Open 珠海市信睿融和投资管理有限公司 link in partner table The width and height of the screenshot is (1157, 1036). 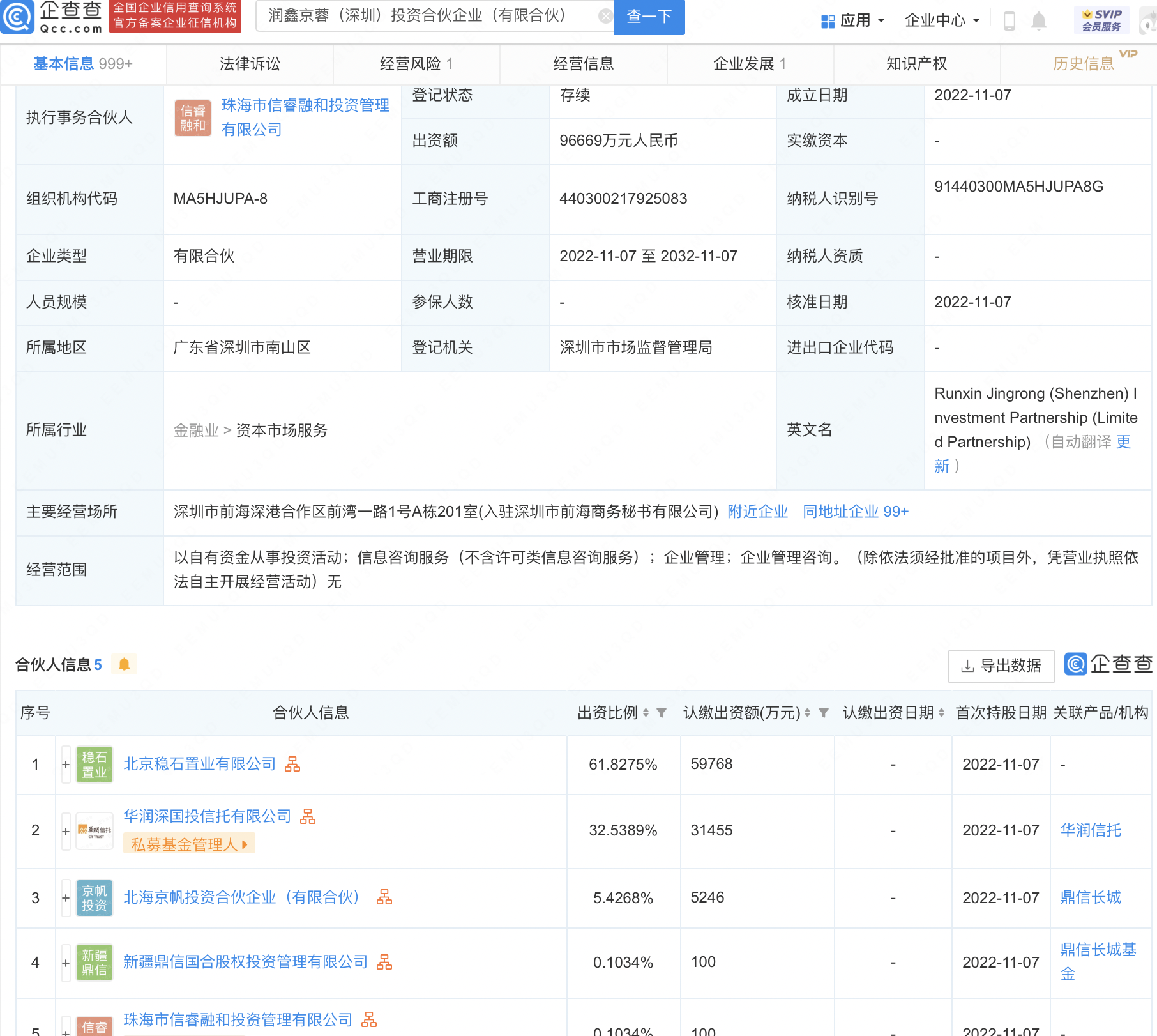238,1020
